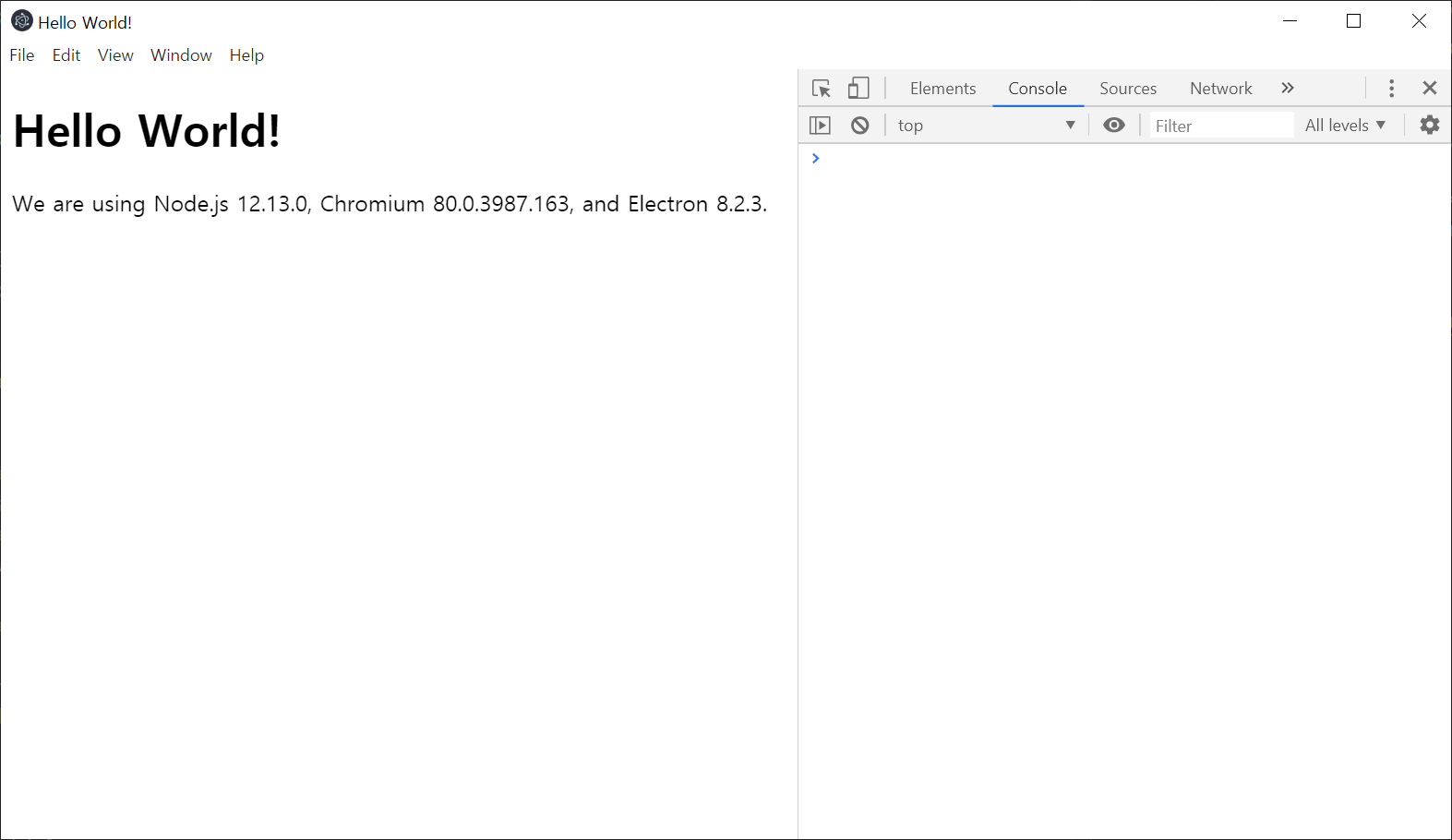Focus the console Filter input field
This screenshot has width=1452, height=840.
click(x=1220, y=126)
